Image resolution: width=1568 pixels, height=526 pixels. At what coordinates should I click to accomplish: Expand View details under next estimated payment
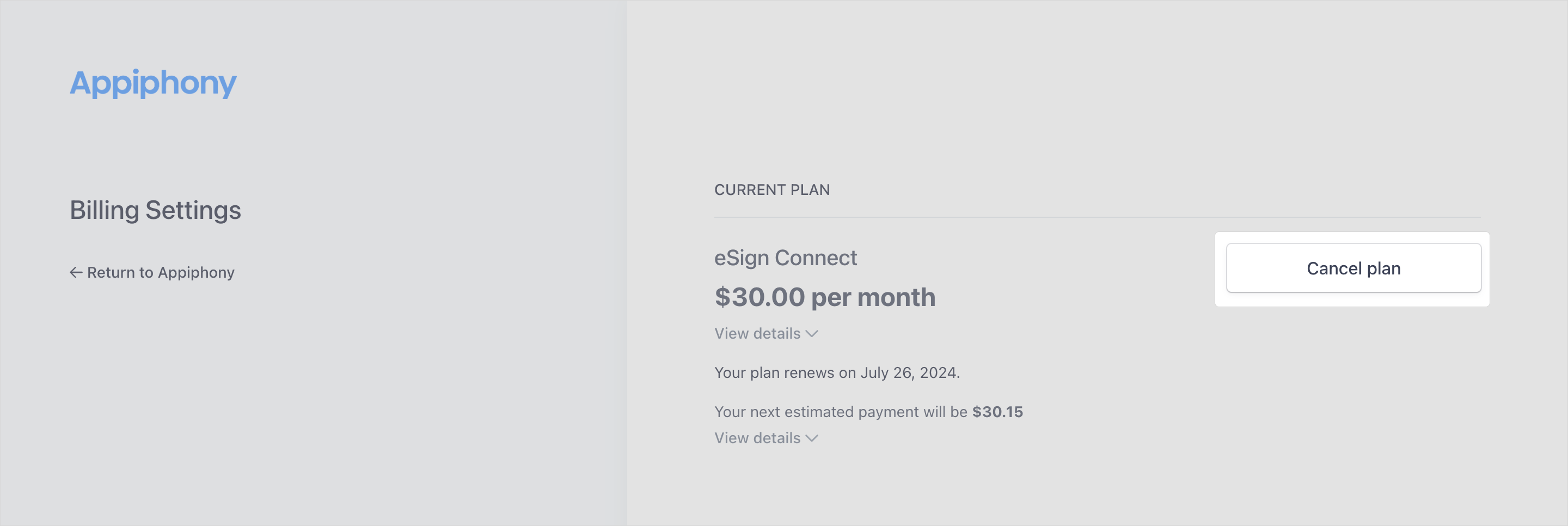[x=757, y=438]
